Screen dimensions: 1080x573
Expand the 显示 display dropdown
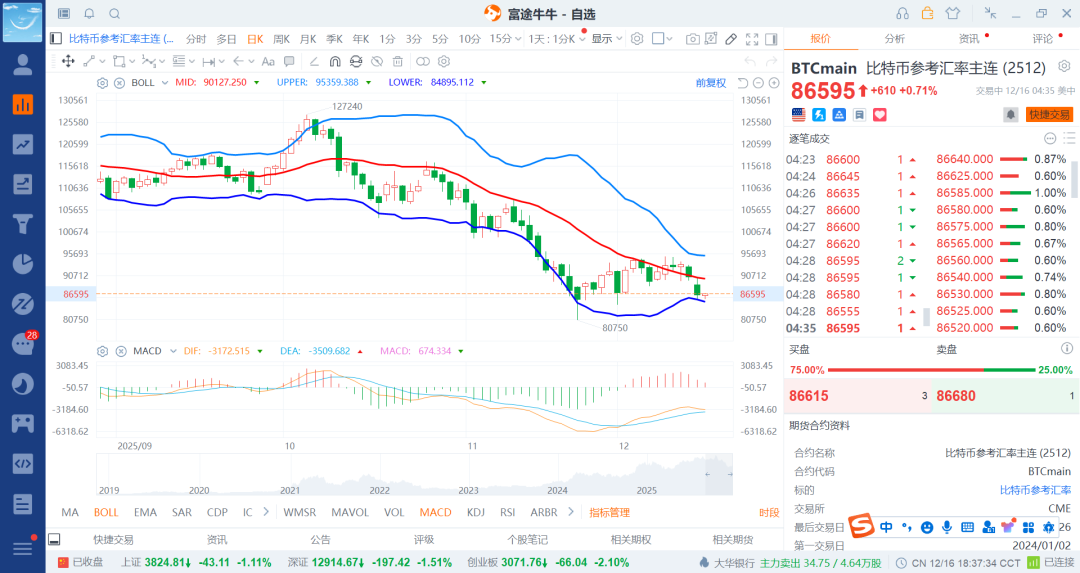(x=605, y=39)
